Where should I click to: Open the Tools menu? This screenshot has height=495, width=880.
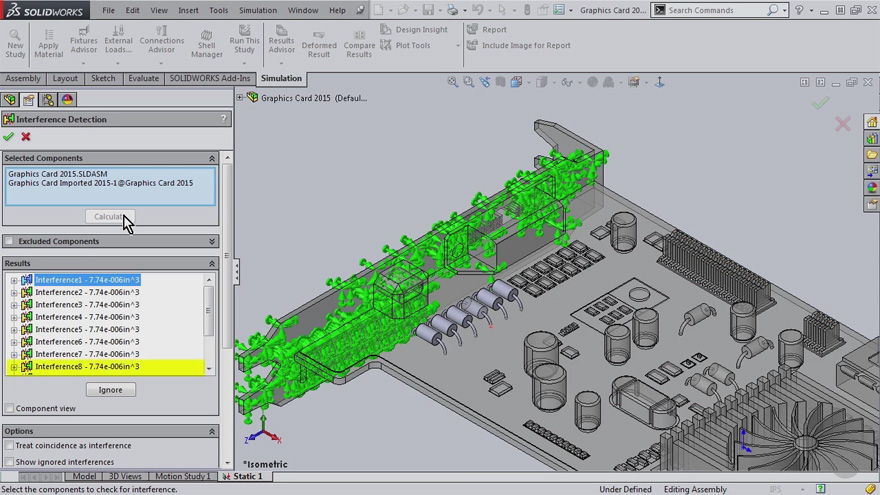[x=218, y=10]
